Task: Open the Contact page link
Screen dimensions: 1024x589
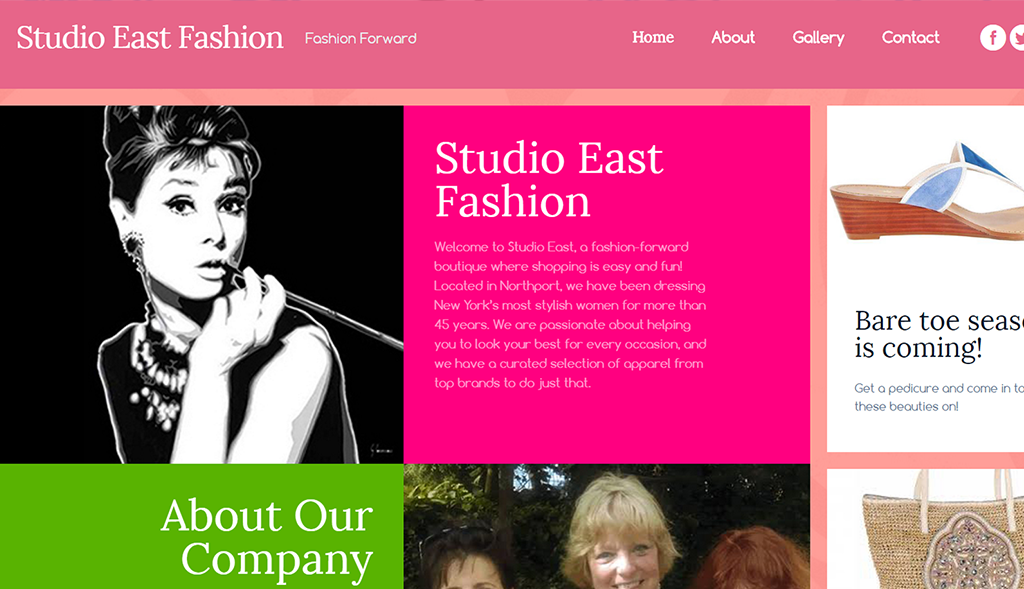Action: 910,37
